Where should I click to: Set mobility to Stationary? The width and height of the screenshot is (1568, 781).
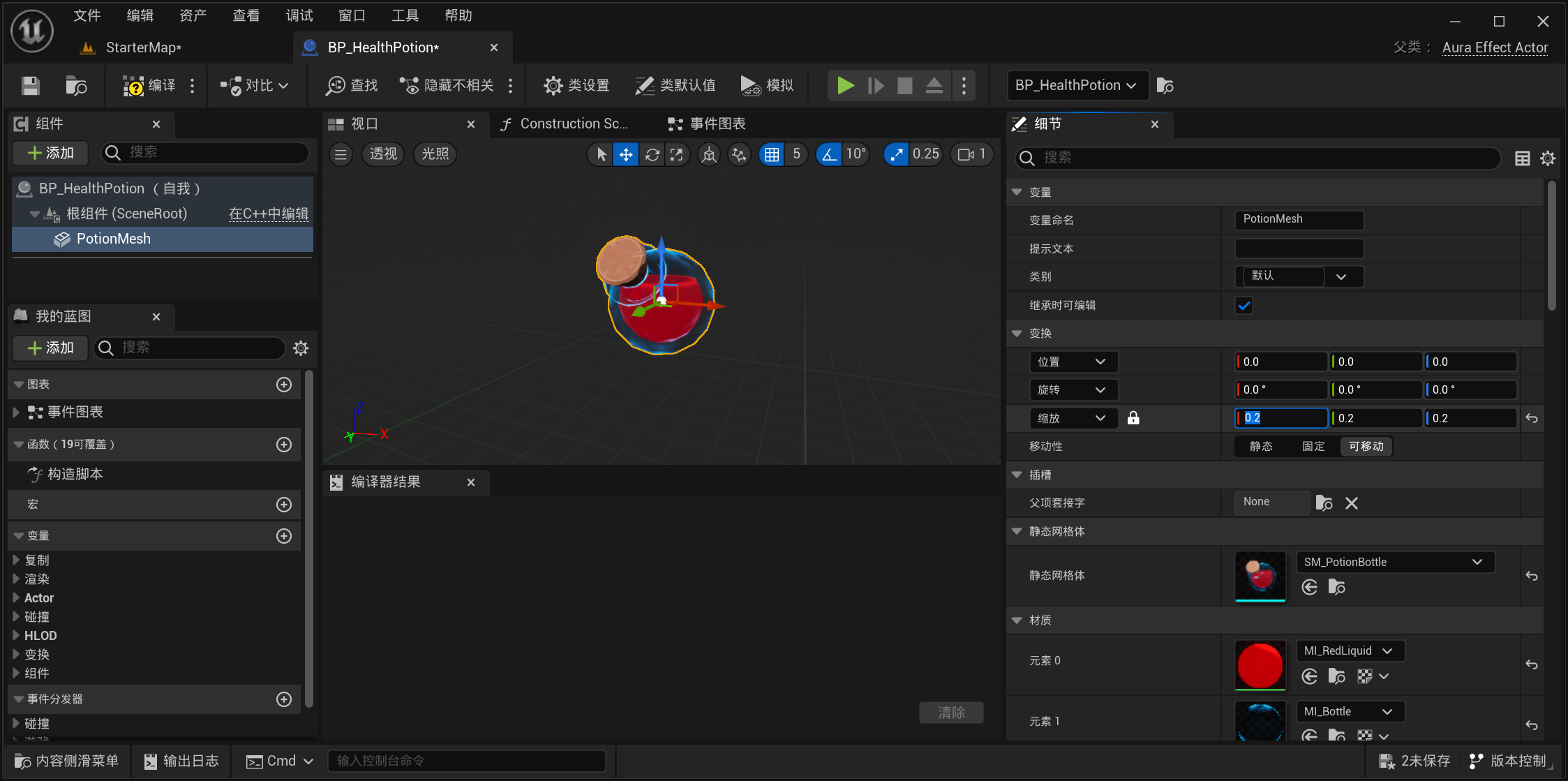tap(1313, 447)
